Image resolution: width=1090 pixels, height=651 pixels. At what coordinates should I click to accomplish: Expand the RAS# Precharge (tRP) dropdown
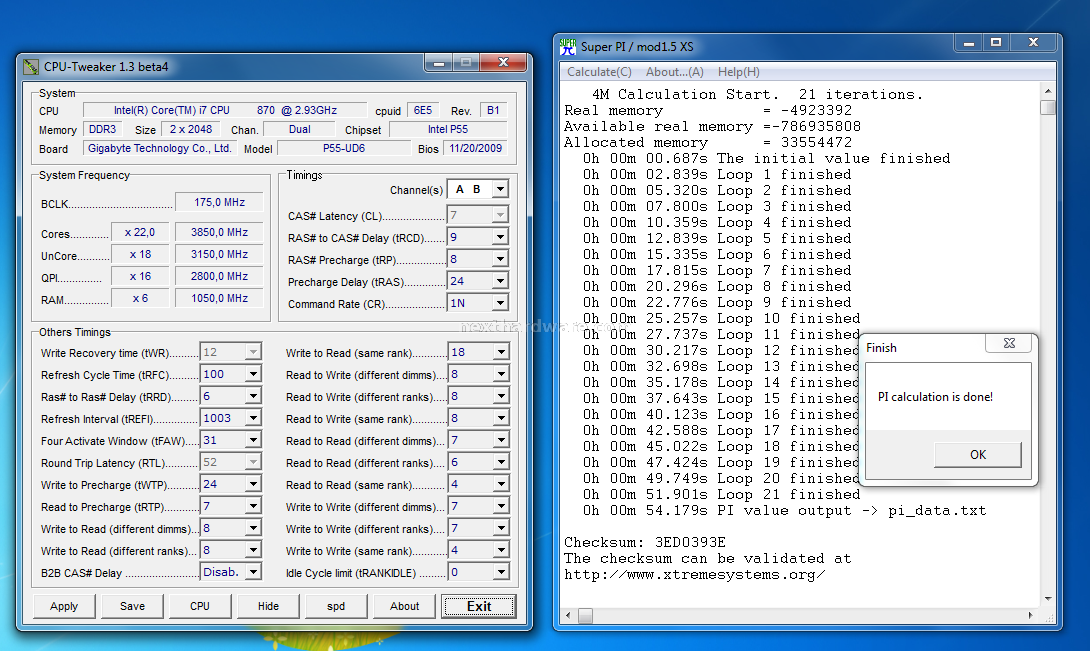point(500,259)
